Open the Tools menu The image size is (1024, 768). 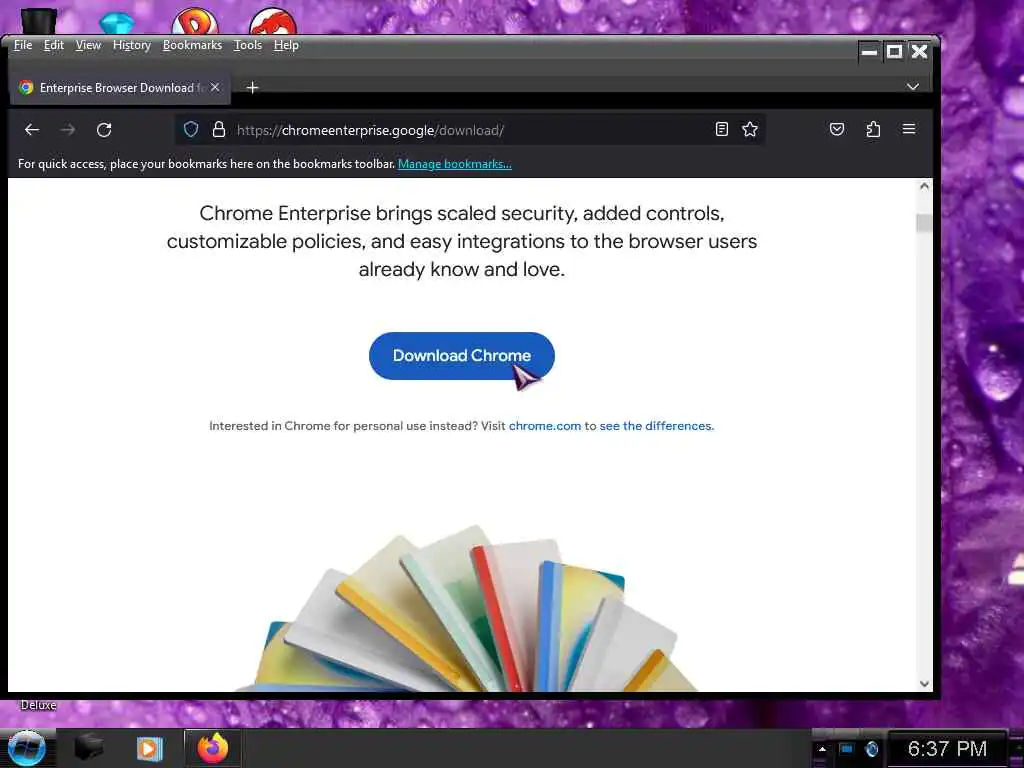[248, 45]
